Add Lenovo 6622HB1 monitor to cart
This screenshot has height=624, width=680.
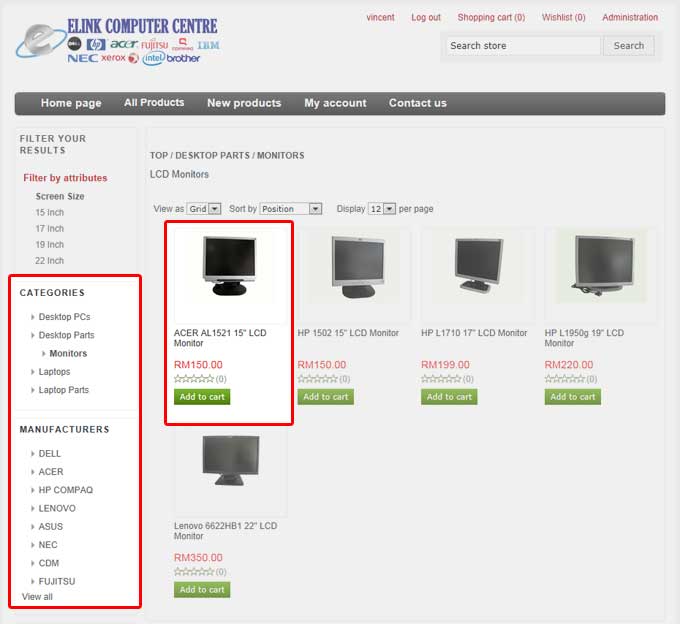pos(202,590)
